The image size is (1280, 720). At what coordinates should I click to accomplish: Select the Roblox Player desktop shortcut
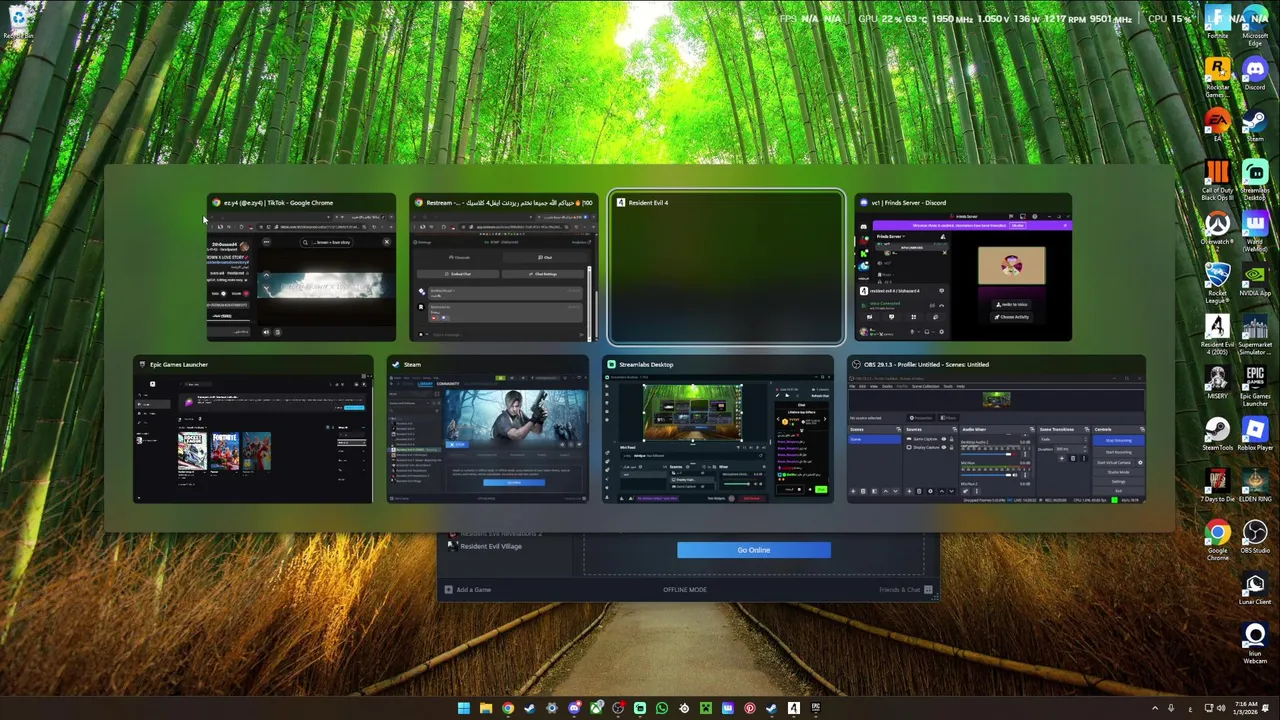point(1255,435)
